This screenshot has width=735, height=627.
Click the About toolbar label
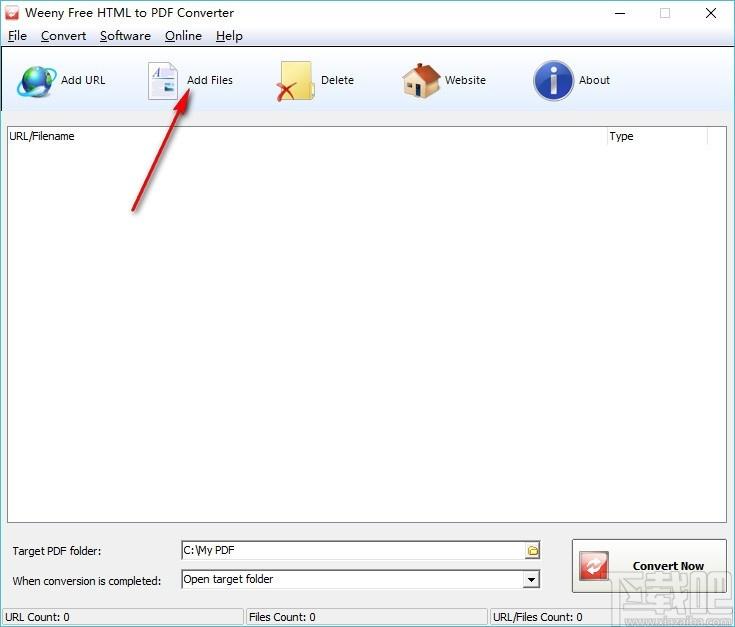click(594, 80)
